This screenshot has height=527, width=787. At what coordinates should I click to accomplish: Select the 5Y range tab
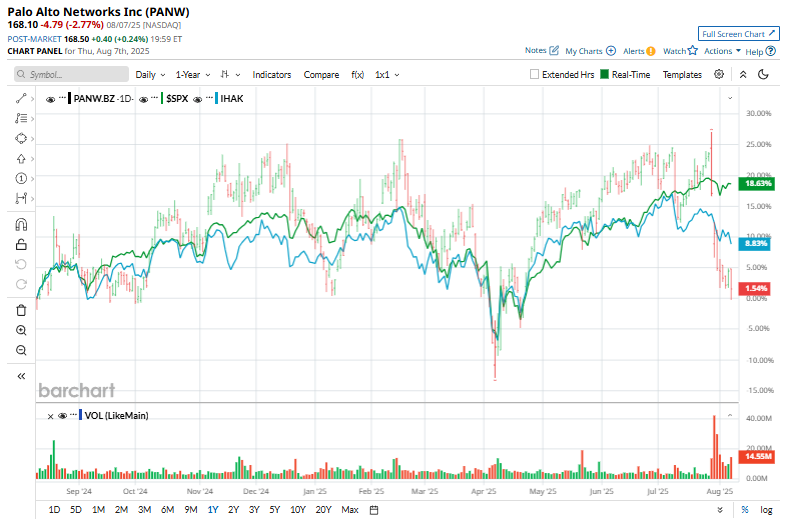point(275,510)
